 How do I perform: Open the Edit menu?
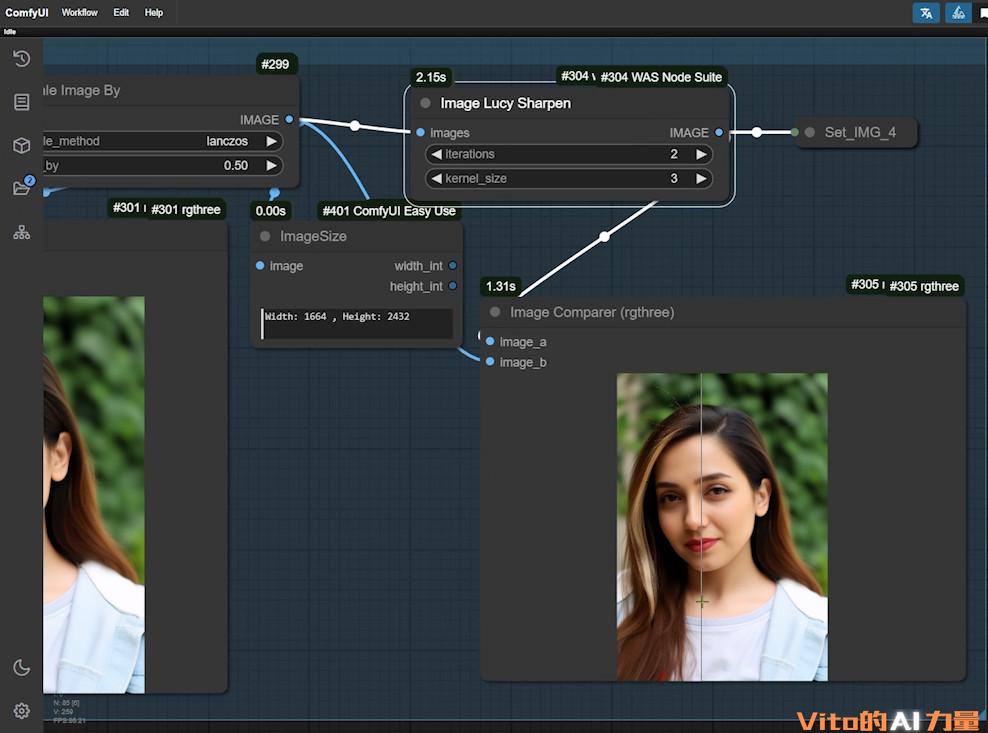(x=121, y=13)
